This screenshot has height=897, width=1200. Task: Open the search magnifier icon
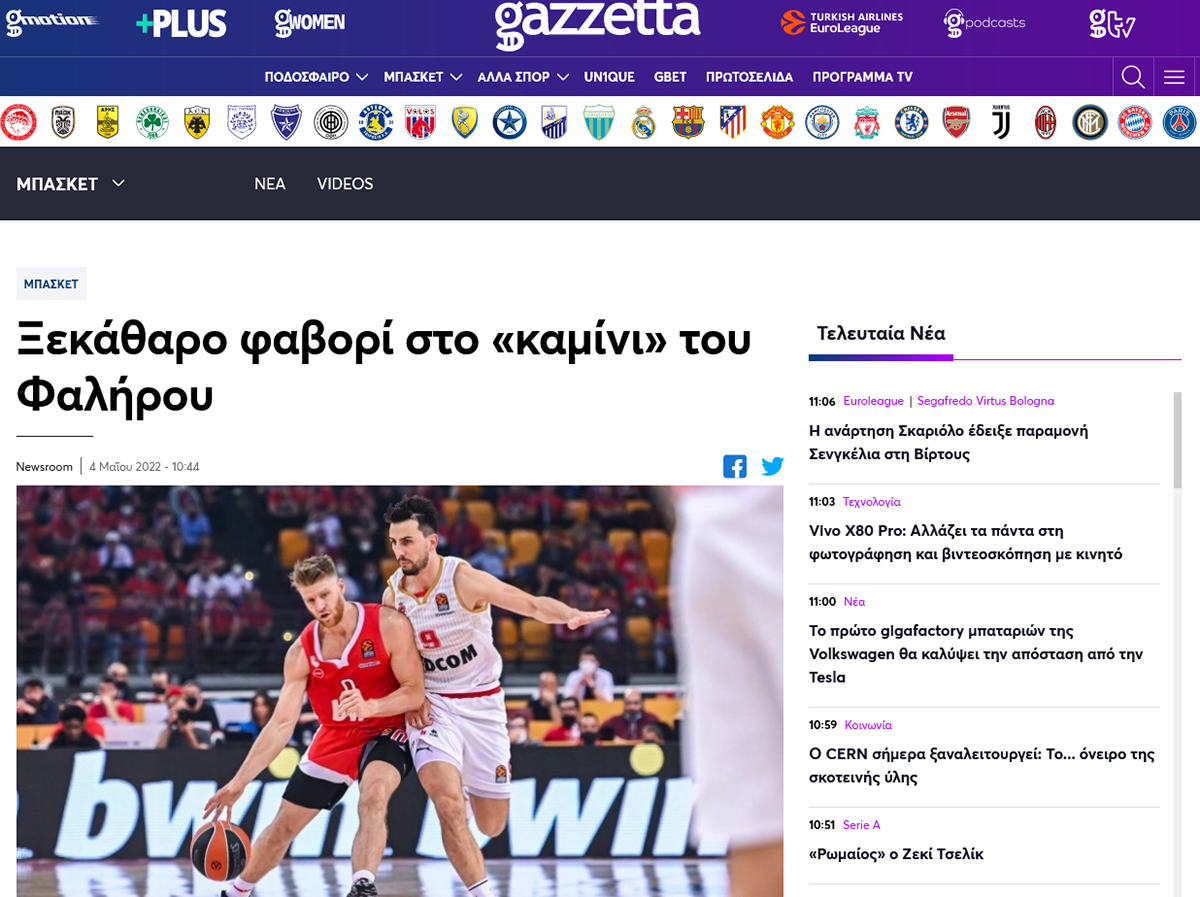pyautogui.click(x=1133, y=77)
